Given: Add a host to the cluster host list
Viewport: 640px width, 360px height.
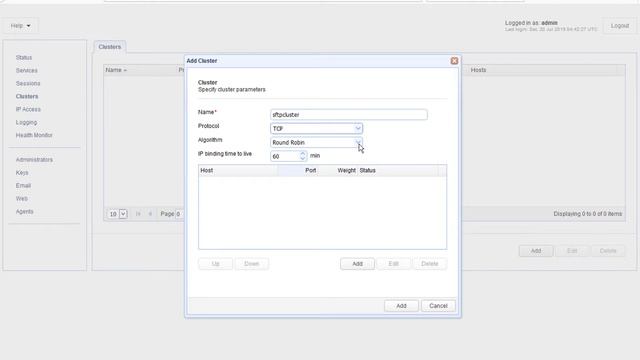Looking at the screenshot, I should click(x=357, y=264).
